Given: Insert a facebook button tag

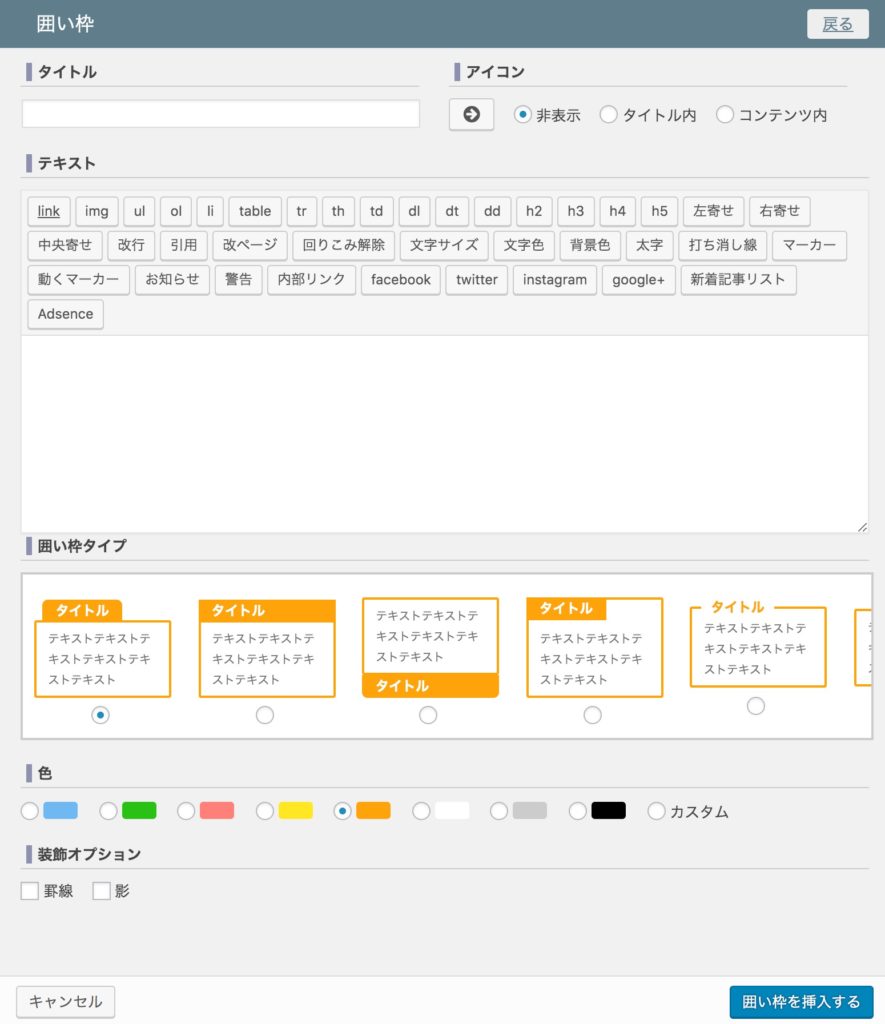Looking at the screenshot, I should [x=399, y=280].
